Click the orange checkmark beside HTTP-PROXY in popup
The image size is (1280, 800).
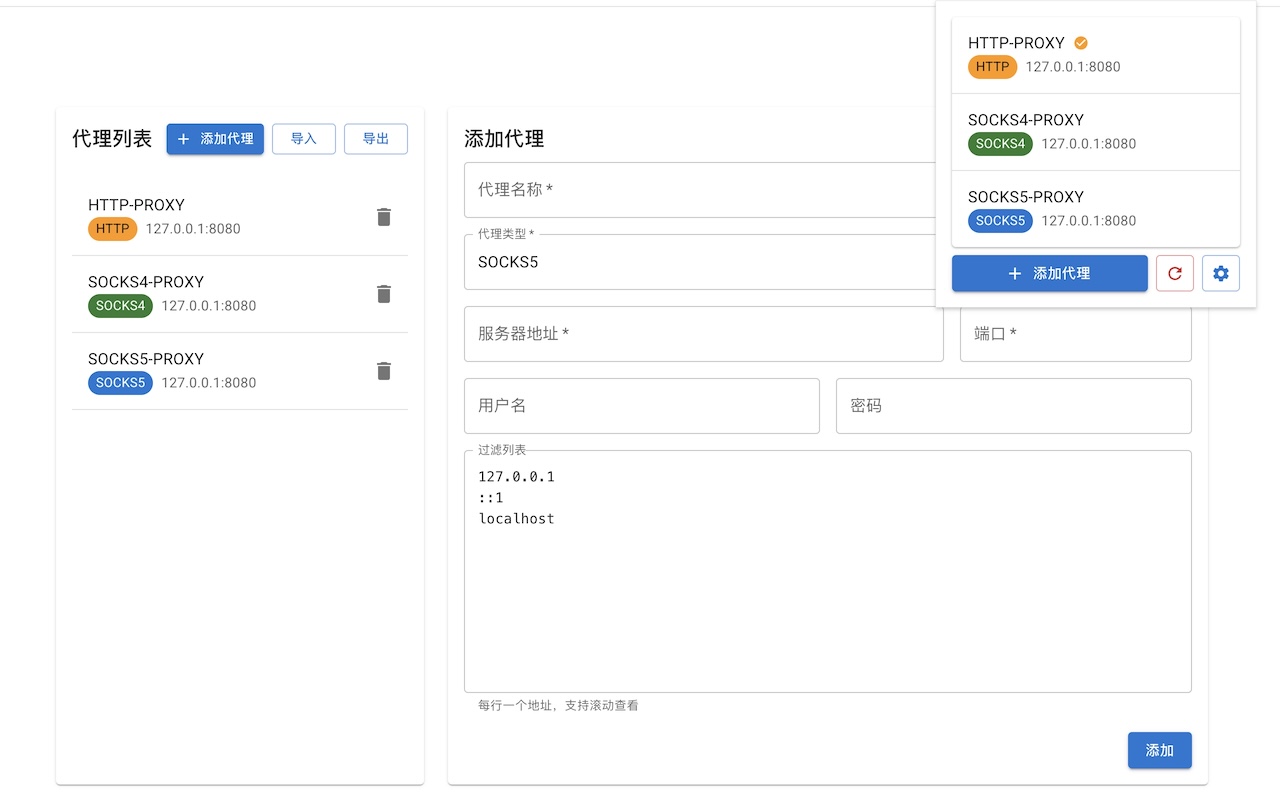[x=1079, y=43]
